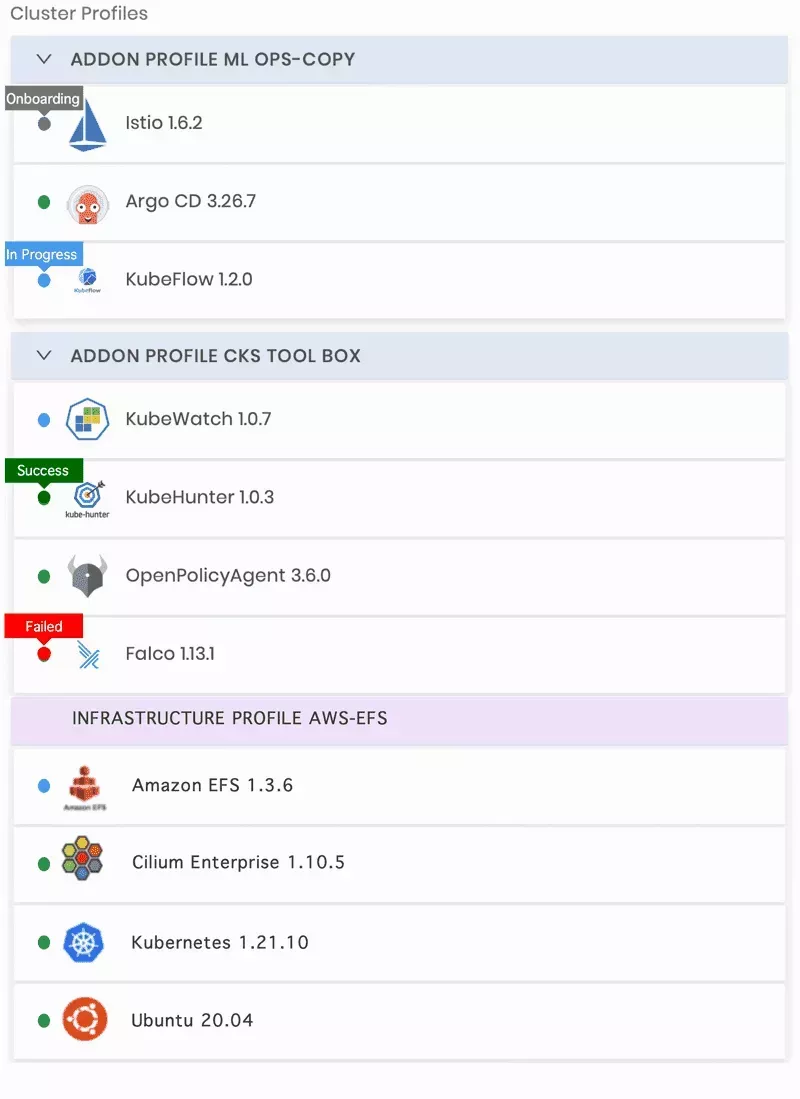Click the KubeFlow logo icon
The width and height of the screenshot is (800, 1099).
(87, 279)
